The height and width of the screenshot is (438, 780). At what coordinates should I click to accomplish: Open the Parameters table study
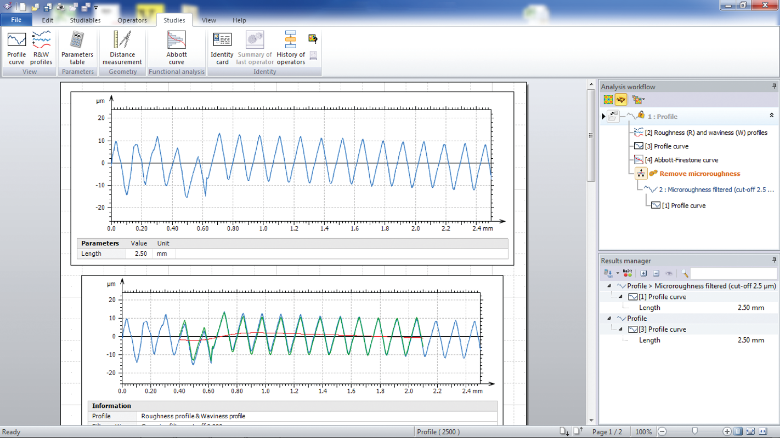(x=76, y=47)
